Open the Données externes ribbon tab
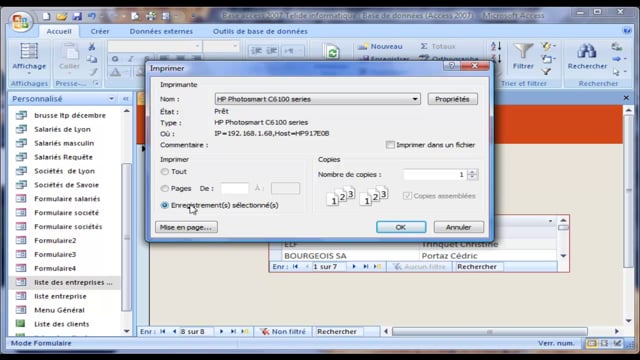640x360 pixels. (x=161, y=31)
